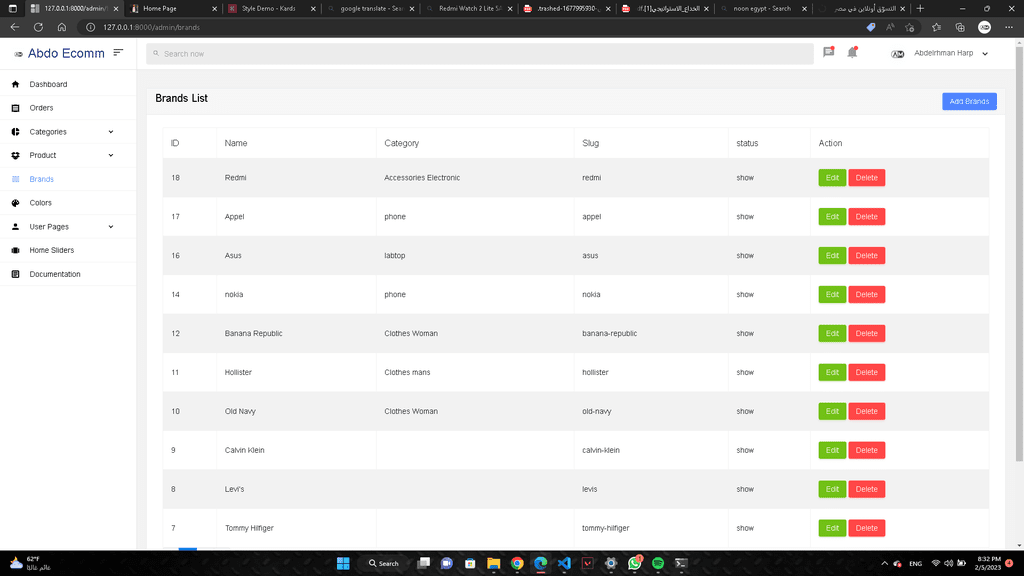This screenshot has width=1024, height=576.
Task: Delete the Tommy Hilfiger brand
Action: click(867, 528)
